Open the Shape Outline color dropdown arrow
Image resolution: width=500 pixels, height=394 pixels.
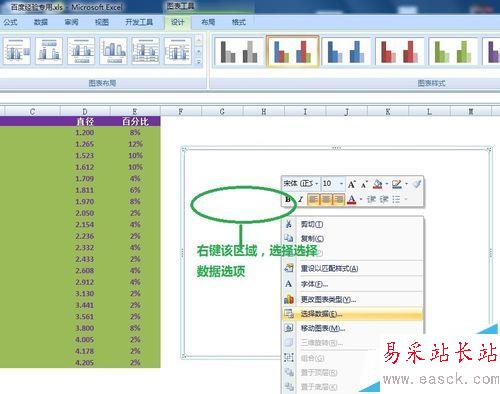(x=406, y=184)
